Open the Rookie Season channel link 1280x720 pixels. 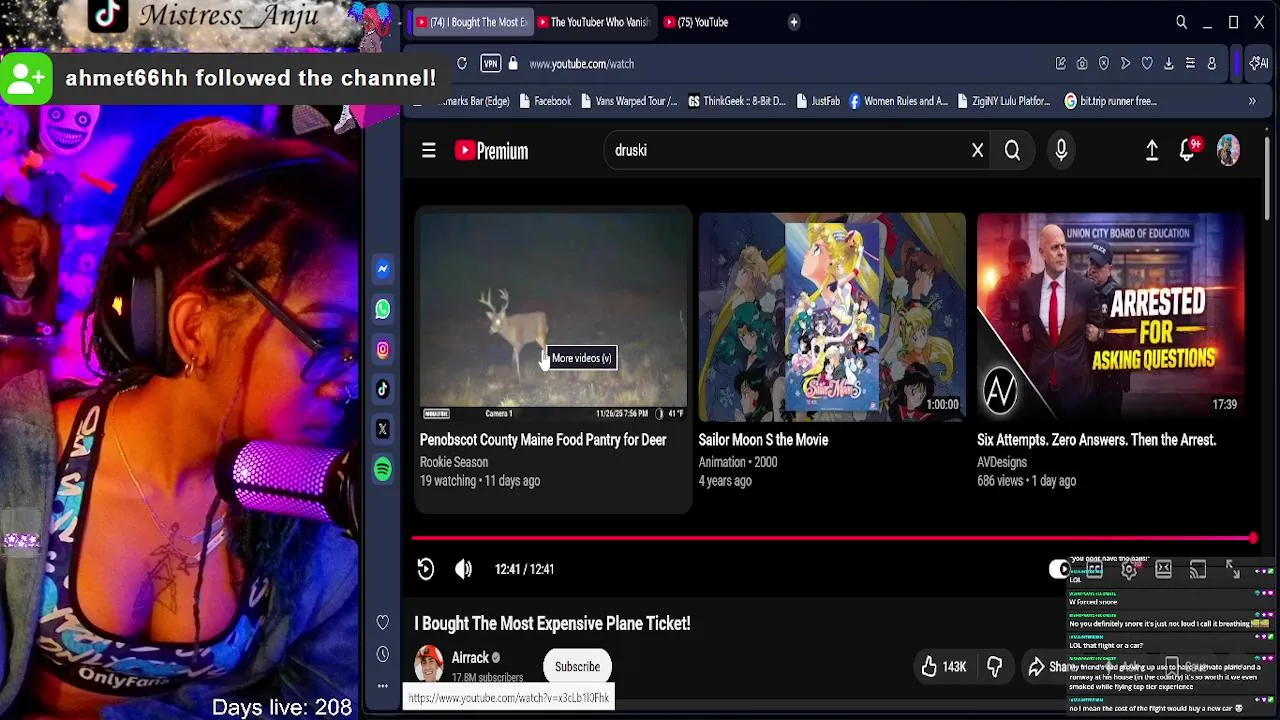(454, 462)
